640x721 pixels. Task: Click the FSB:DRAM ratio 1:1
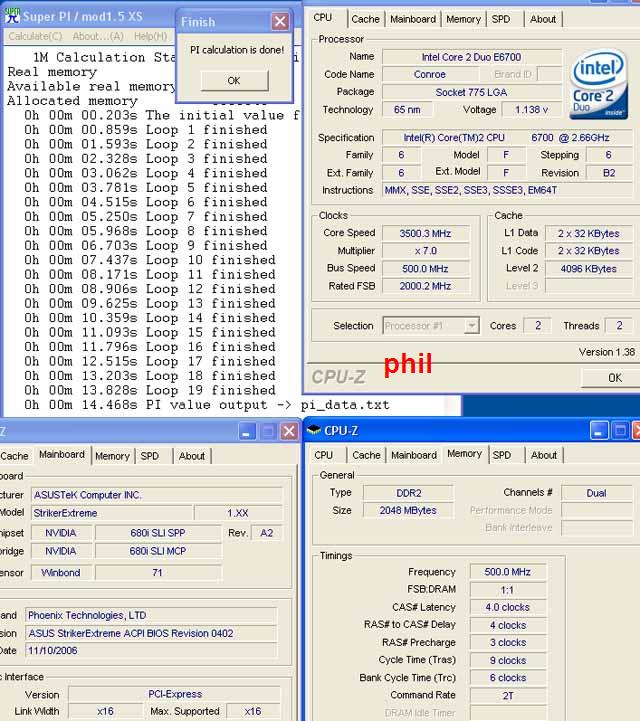point(508,590)
